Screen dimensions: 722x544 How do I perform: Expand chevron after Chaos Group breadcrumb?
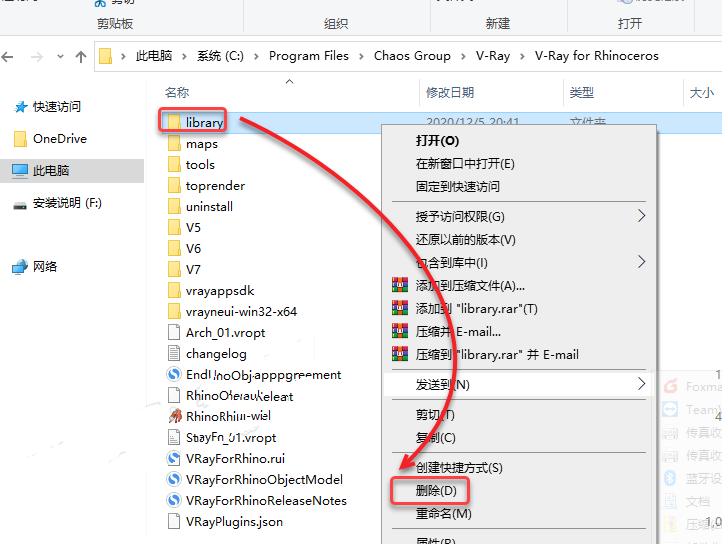point(463,56)
